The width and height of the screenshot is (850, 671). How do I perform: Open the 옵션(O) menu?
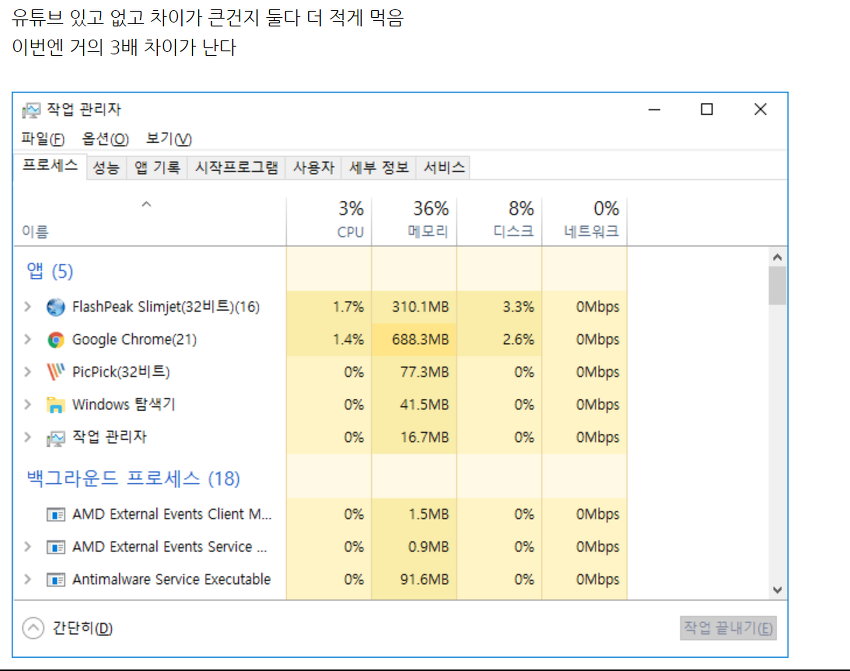click(x=105, y=139)
